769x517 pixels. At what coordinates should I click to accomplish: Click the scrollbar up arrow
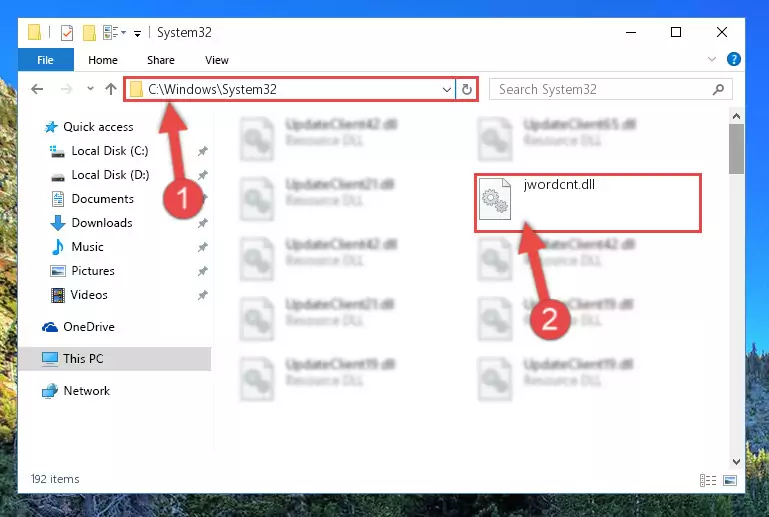pyautogui.click(x=736, y=116)
